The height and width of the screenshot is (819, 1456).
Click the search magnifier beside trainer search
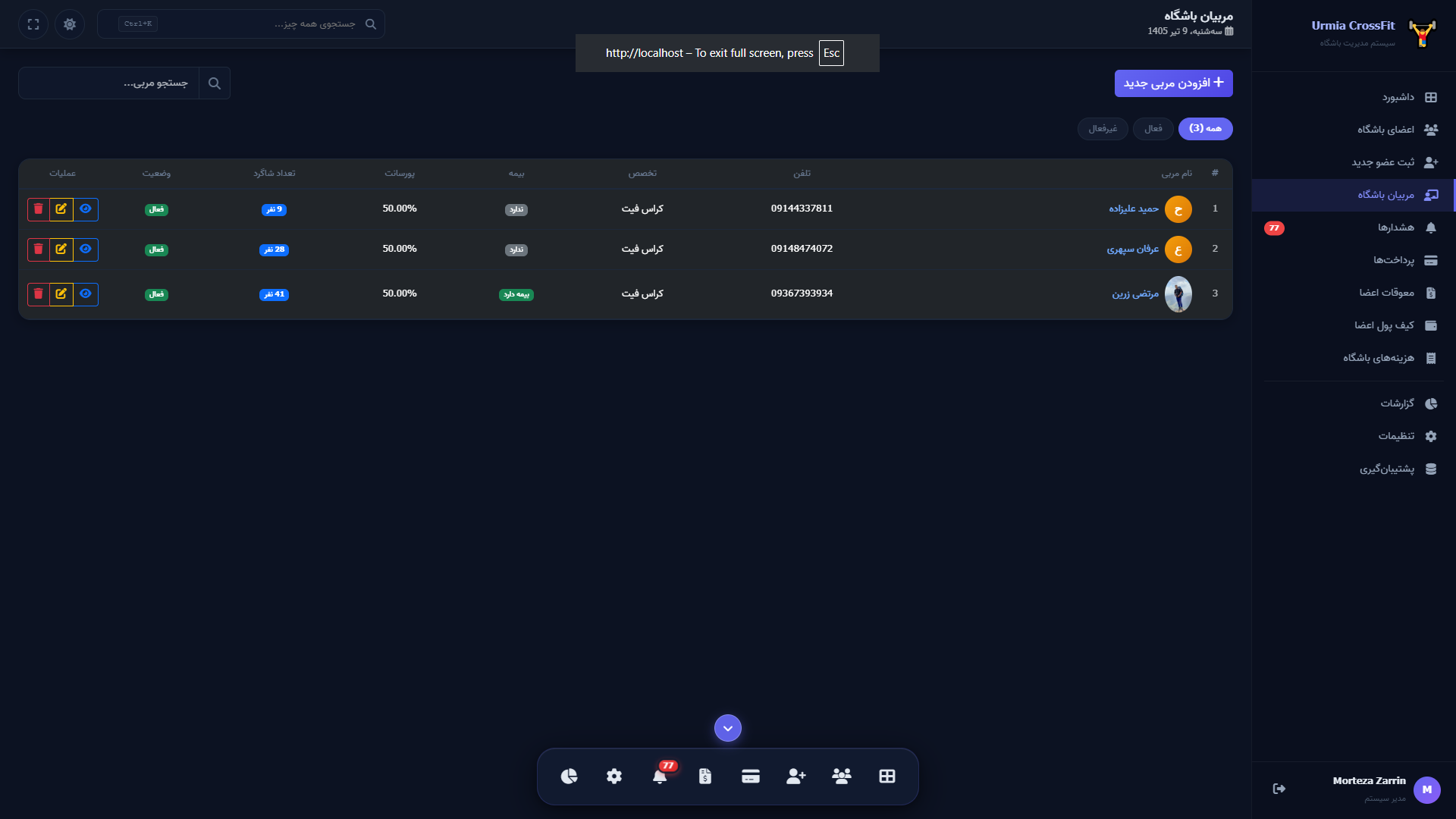coord(215,83)
